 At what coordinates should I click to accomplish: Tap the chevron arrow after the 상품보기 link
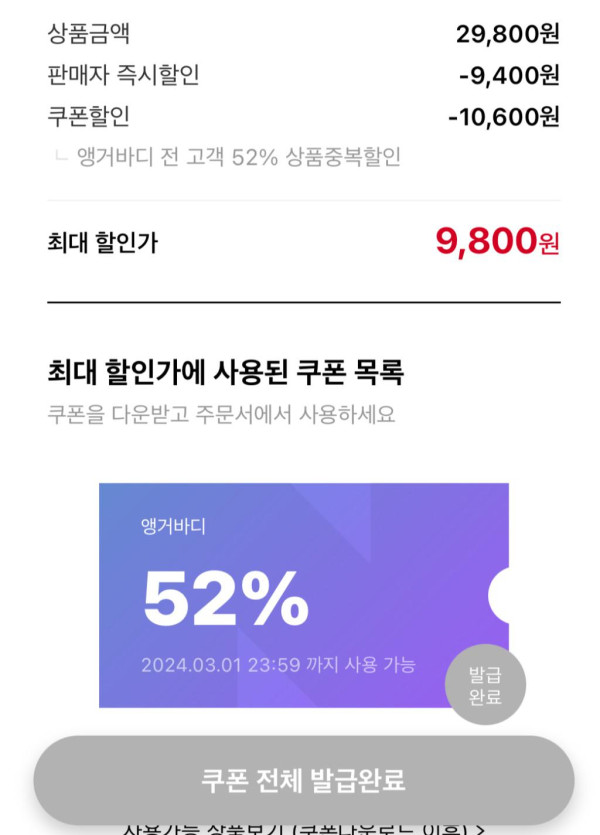pos(481,829)
